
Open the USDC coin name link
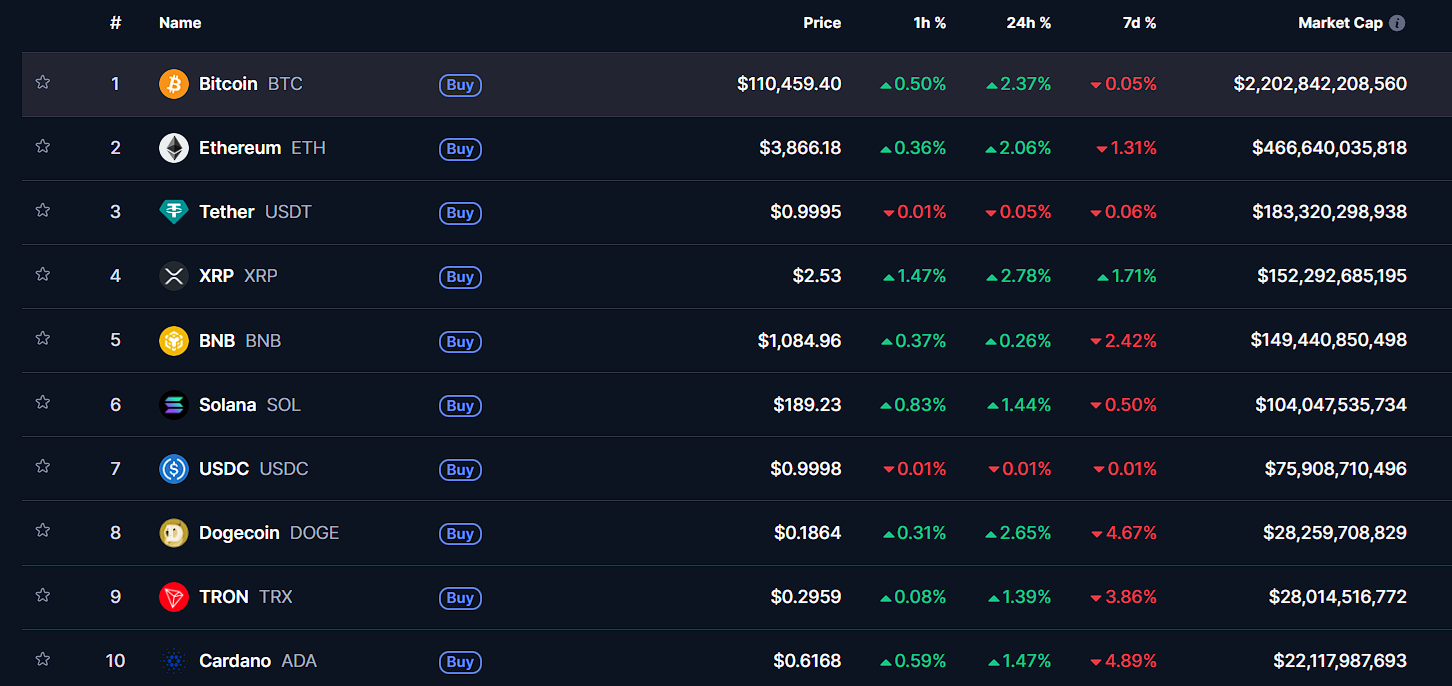tap(224, 469)
